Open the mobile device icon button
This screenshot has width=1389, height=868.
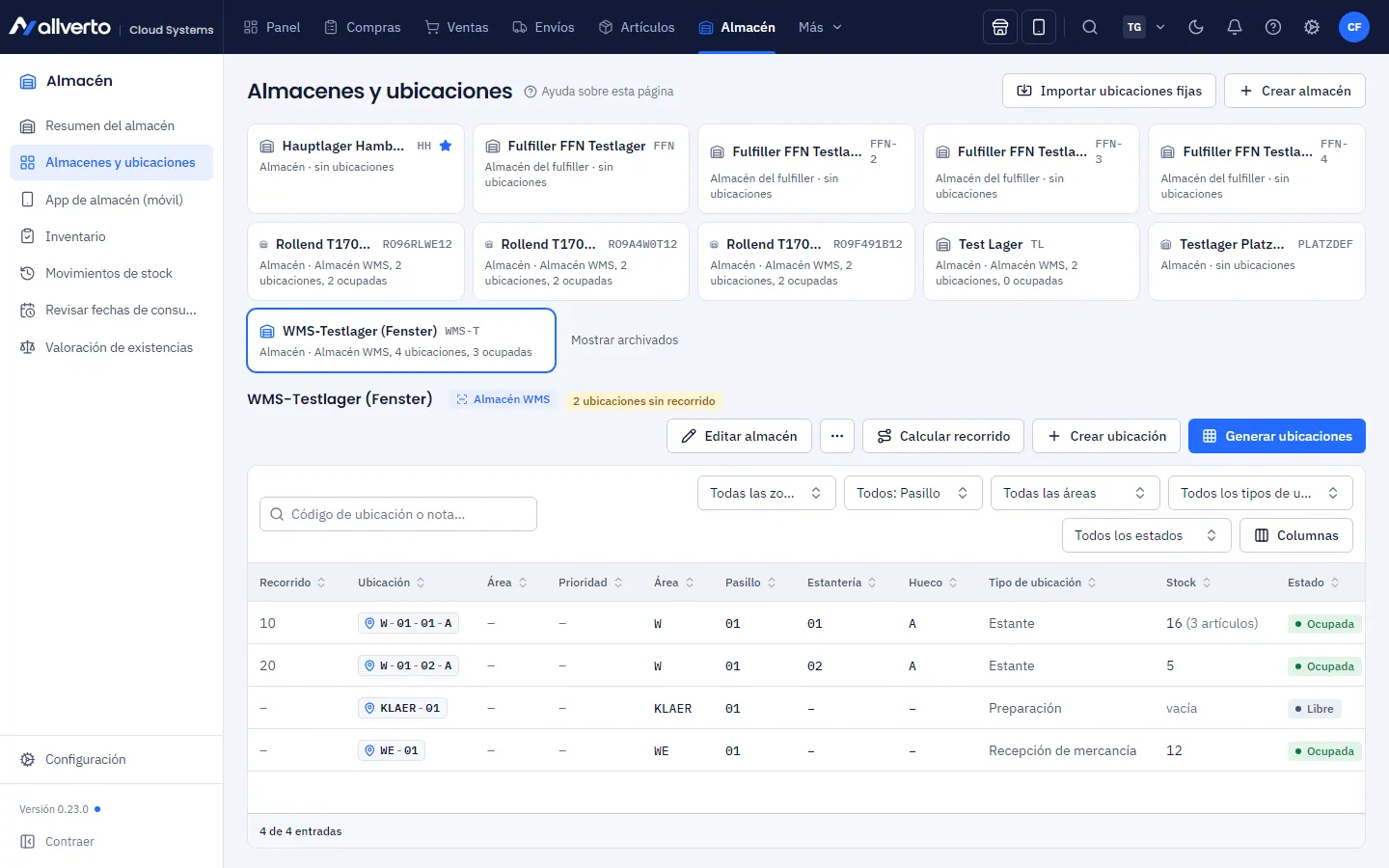[1039, 27]
